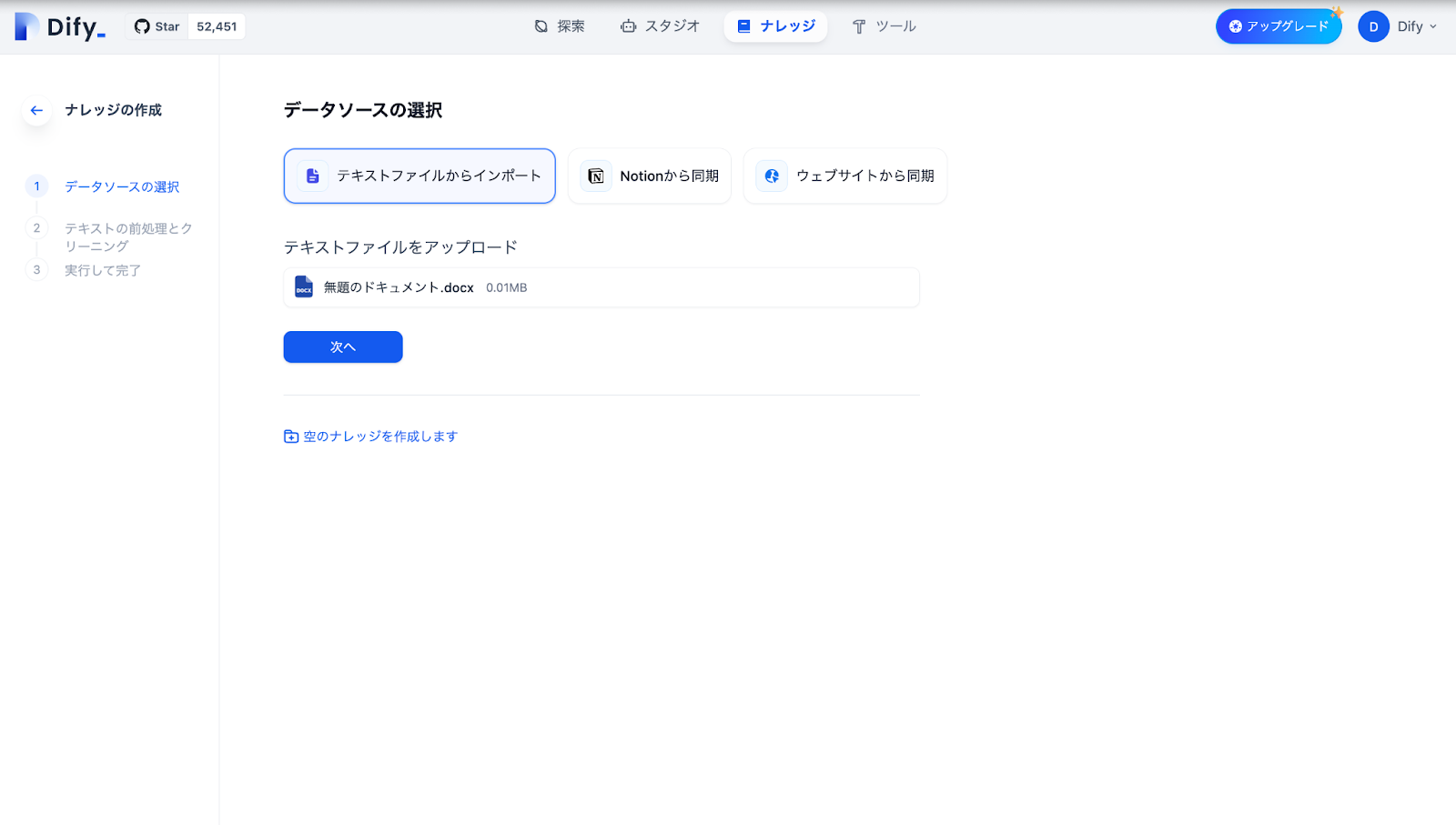Click the uploaded 無題のドキュメント.docx file entry
The height and width of the screenshot is (825, 1456).
click(601, 287)
